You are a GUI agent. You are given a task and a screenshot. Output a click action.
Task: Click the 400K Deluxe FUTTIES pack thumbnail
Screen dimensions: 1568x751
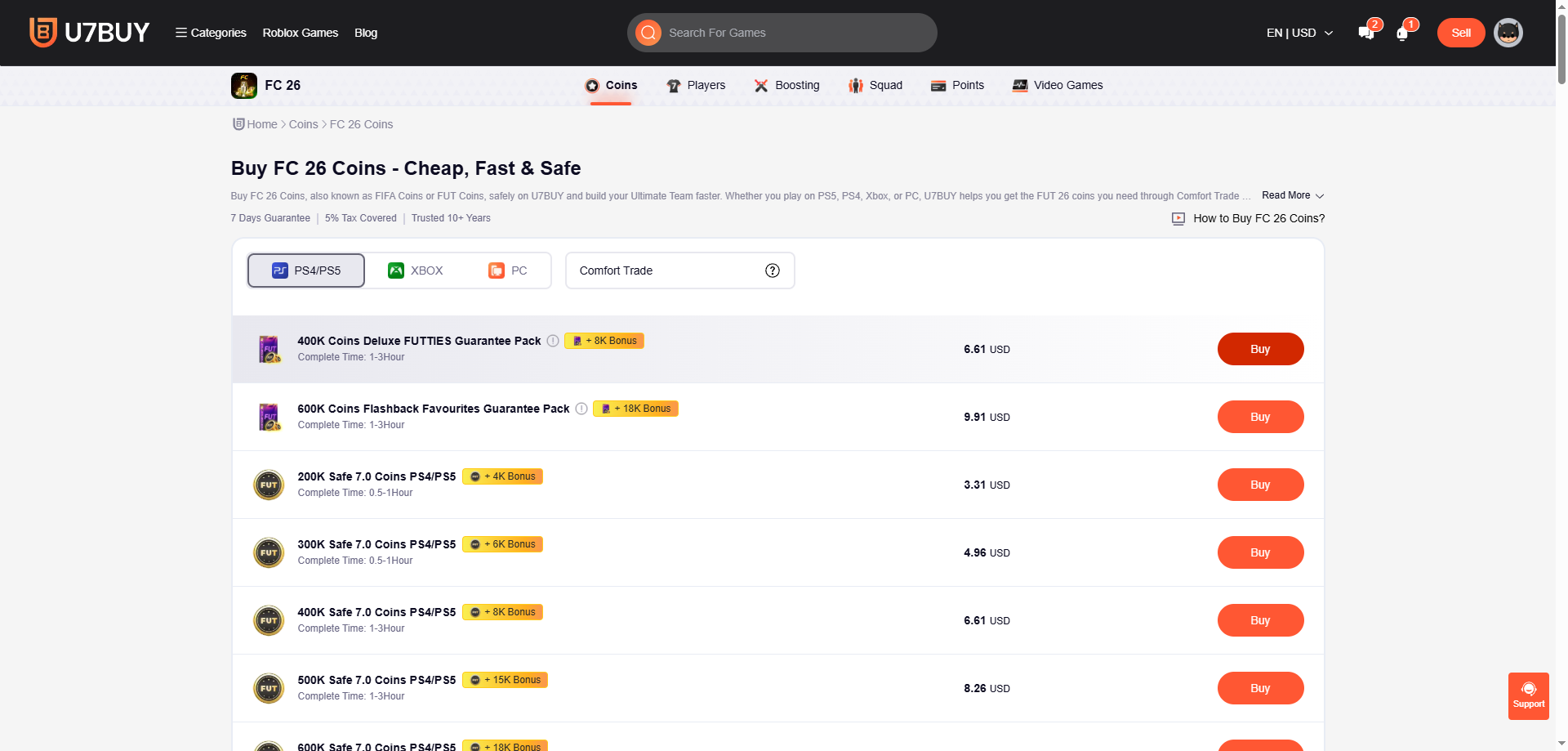tap(269, 349)
